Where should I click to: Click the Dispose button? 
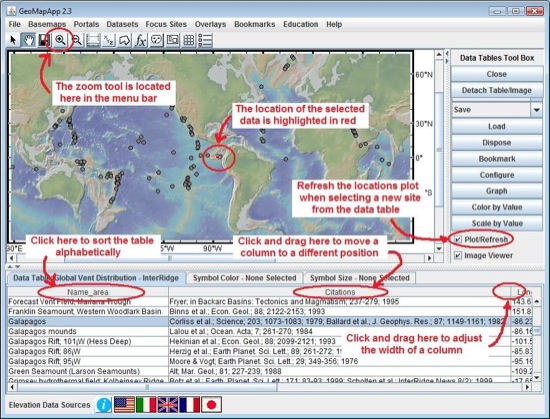coord(497,143)
